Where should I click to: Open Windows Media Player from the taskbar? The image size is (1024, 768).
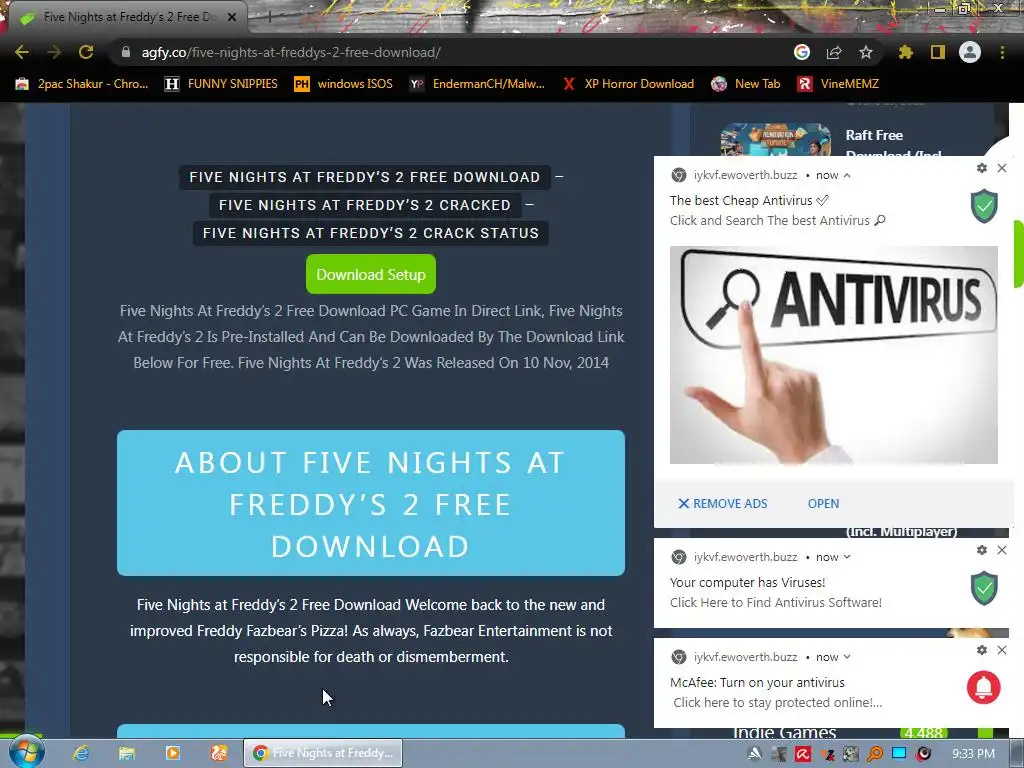pyautogui.click(x=172, y=753)
